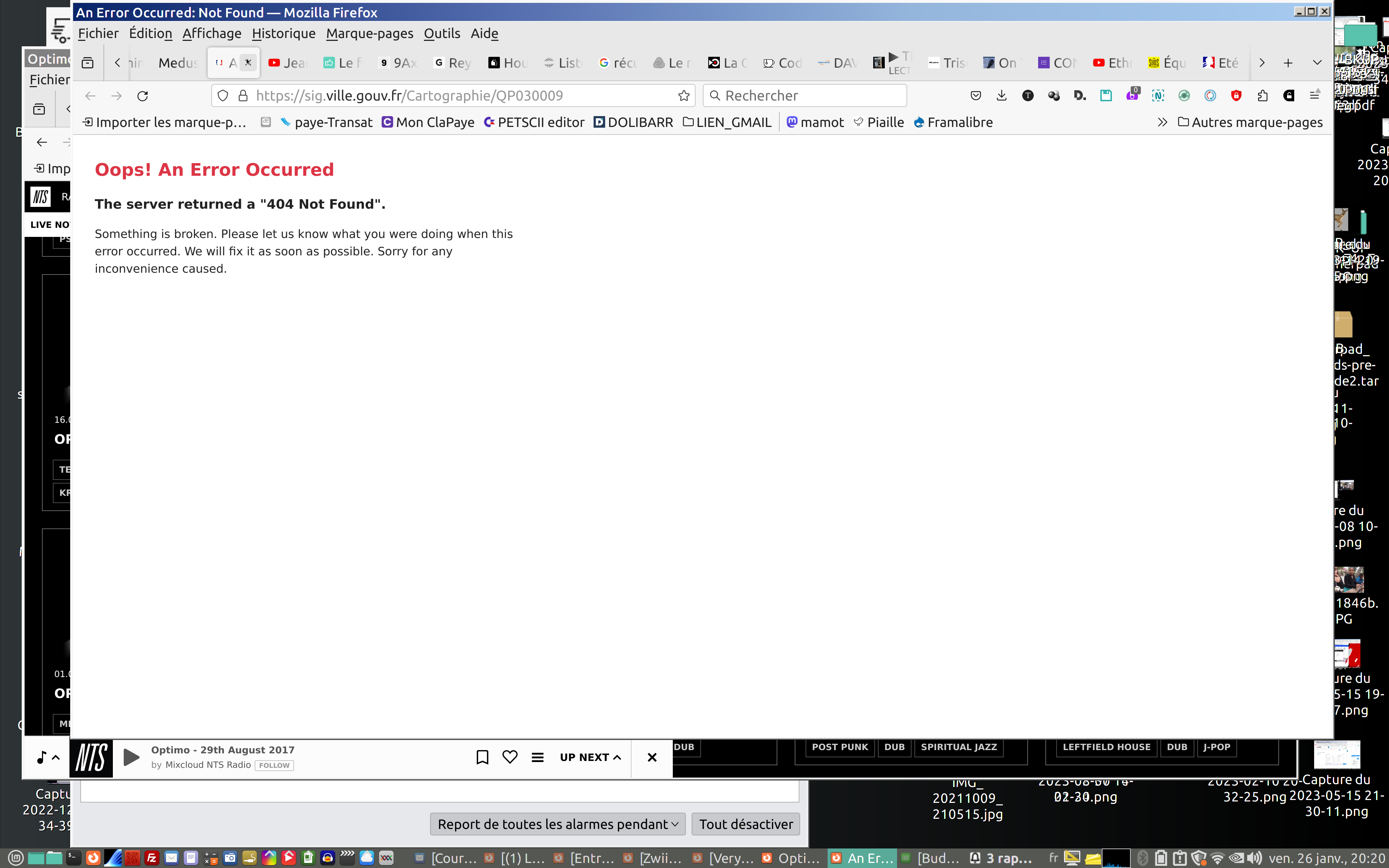
Task: Toggle the heart favorite on Optimo show
Action: point(510,757)
